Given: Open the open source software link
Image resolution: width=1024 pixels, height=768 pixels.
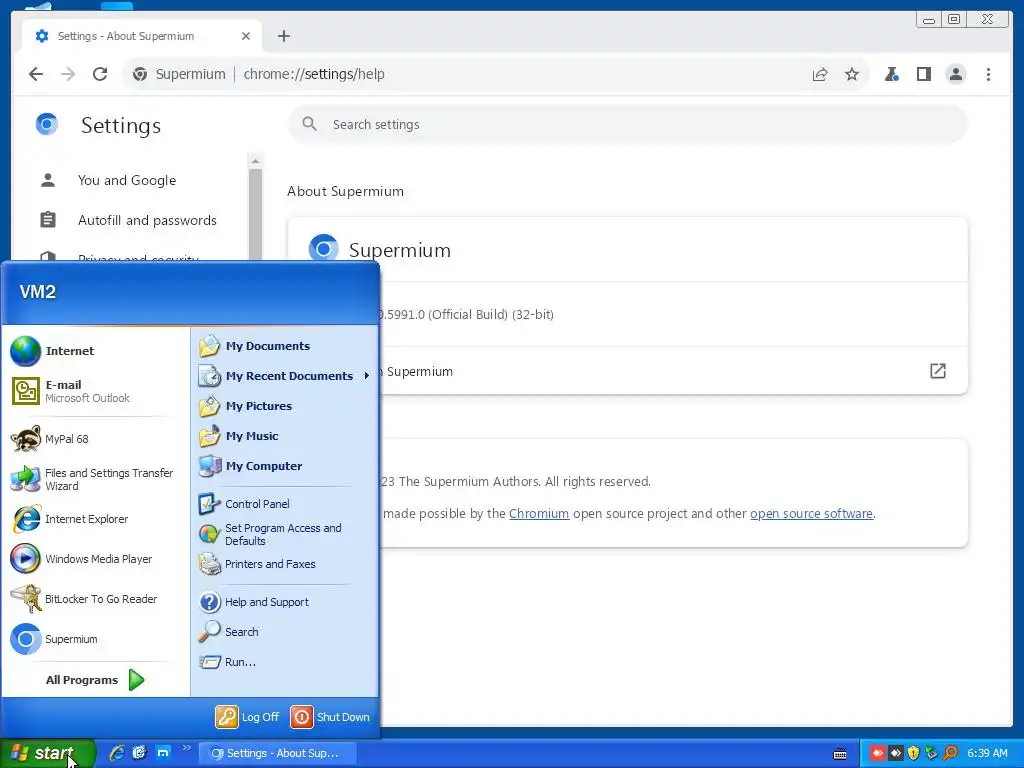Looking at the screenshot, I should pyautogui.click(x=811, y=514).
